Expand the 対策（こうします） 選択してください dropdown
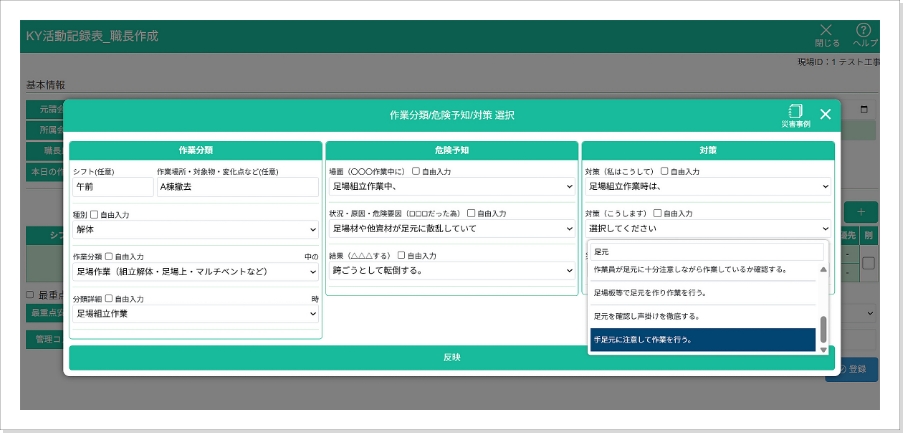 [x=708, y=228]
